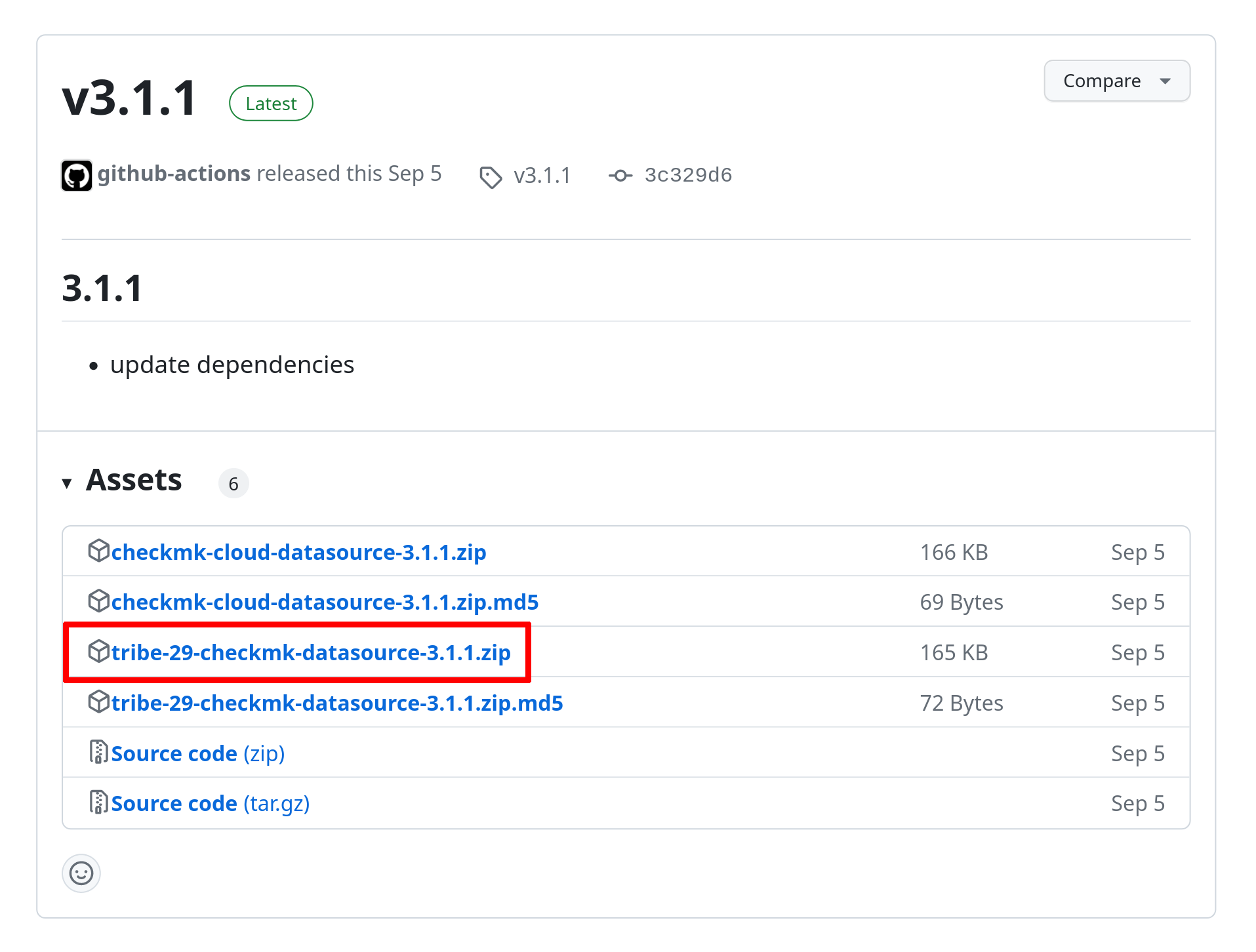Download checkmk-cloud-datasource-3.1.1.zip

298,553
